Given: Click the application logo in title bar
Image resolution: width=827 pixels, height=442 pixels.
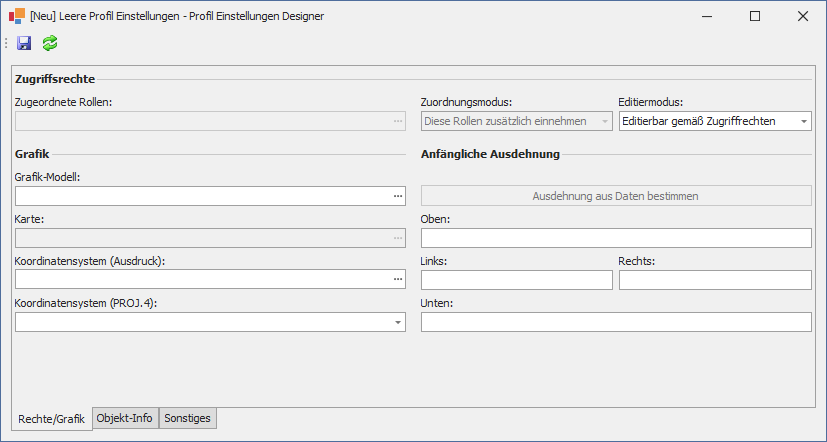Looking at the screenshot, I should (x=17, y=16).
